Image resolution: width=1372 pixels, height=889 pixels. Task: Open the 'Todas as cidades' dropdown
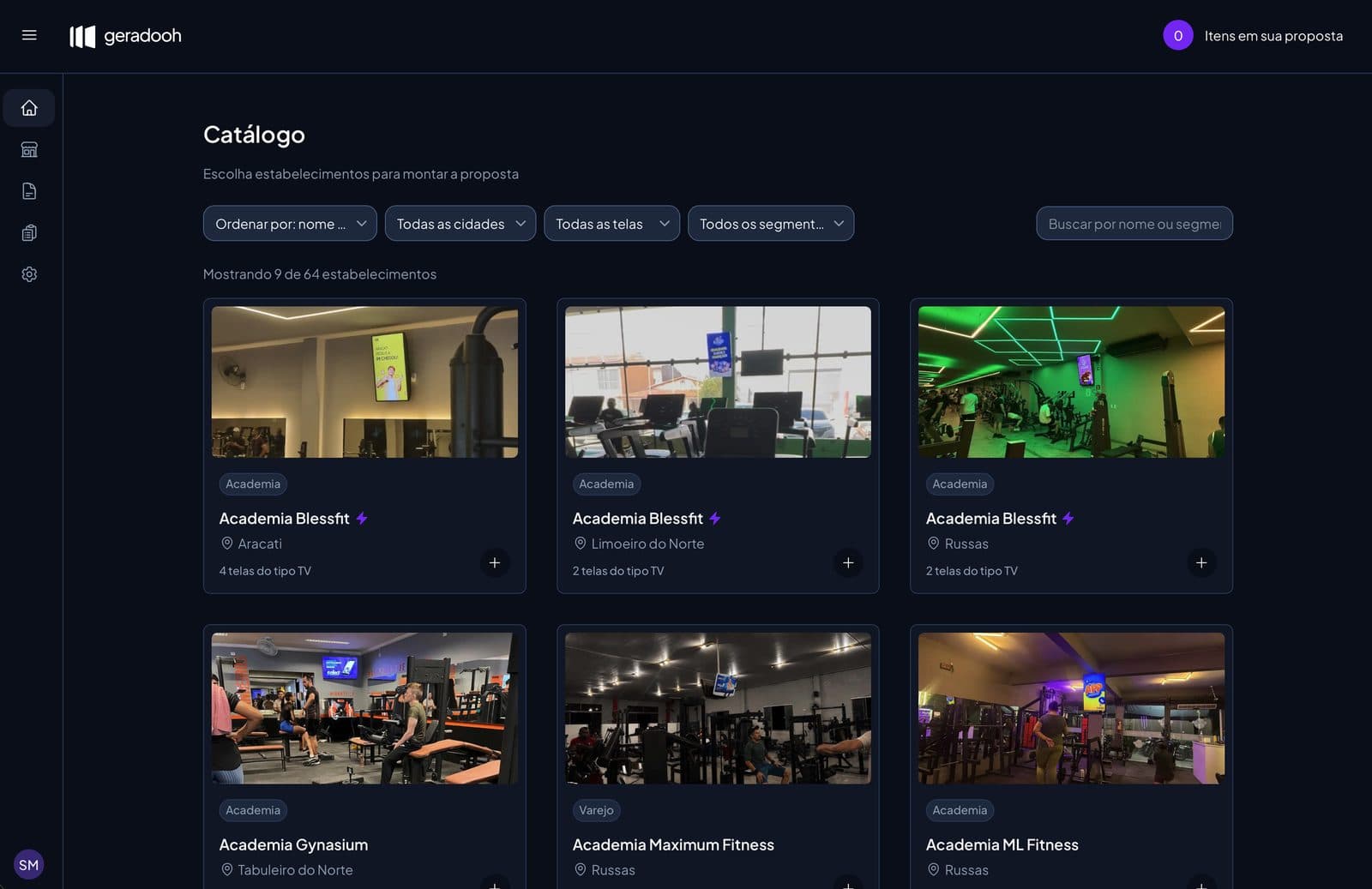pyautogui.click(x=460, y=224)
